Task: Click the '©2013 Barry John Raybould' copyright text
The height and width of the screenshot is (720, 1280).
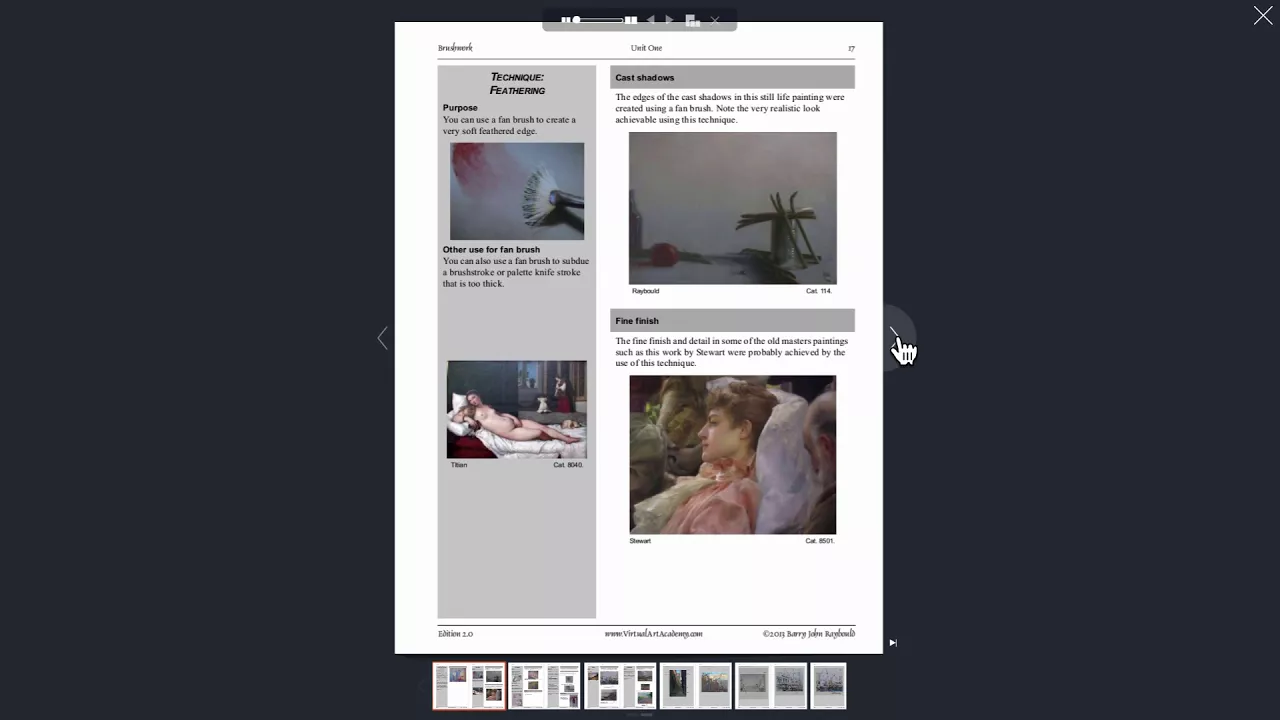Action: (x=808, y=633)
